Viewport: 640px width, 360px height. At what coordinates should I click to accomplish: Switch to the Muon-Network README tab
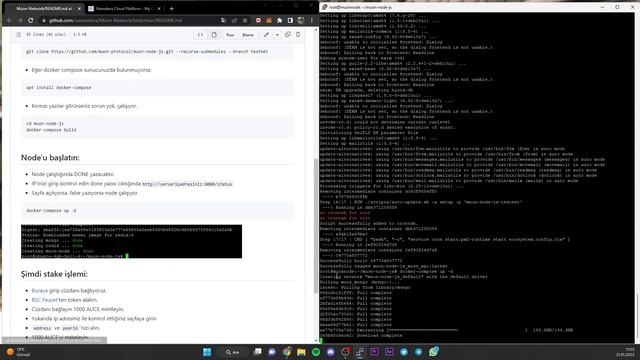[44, 9]
